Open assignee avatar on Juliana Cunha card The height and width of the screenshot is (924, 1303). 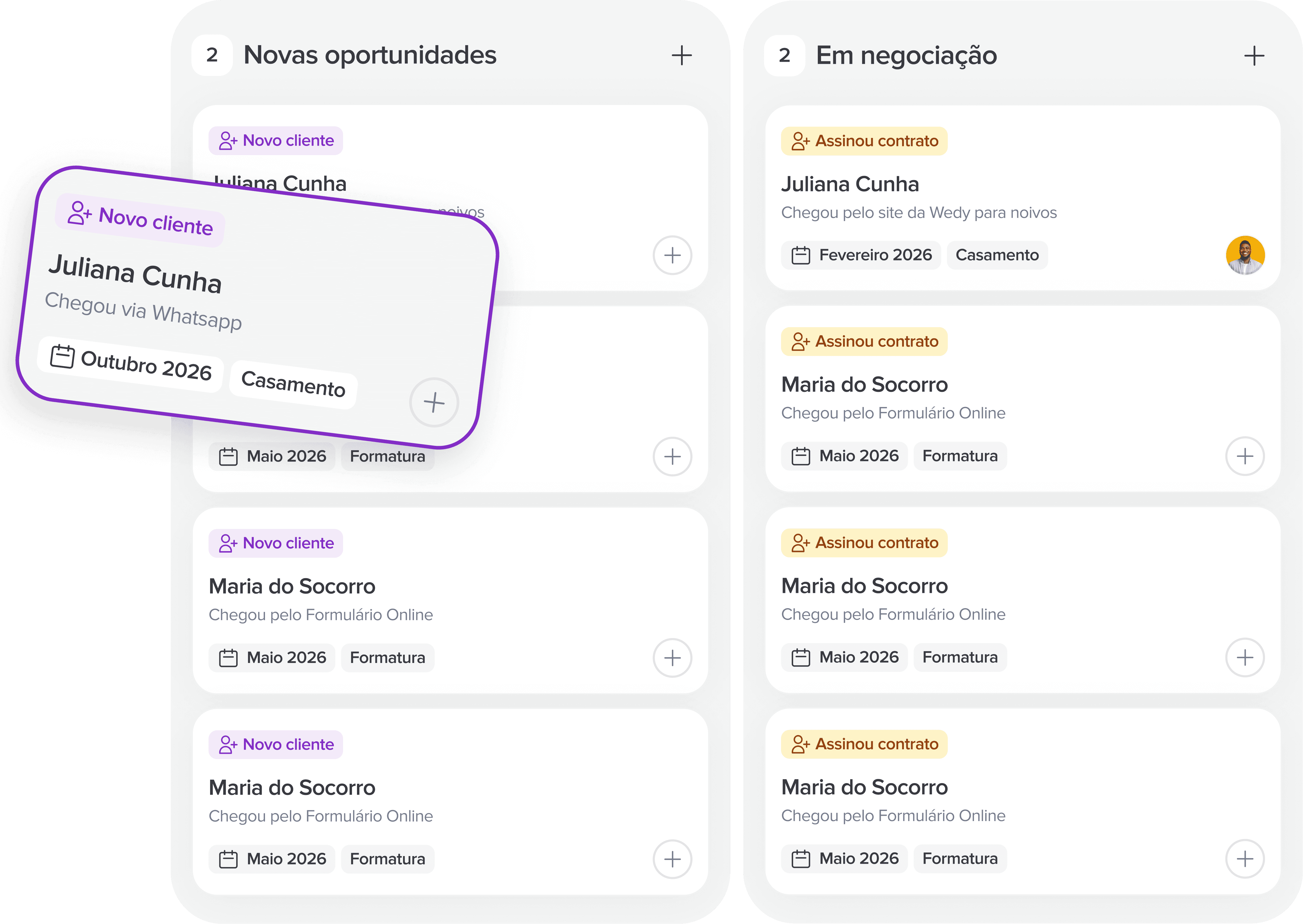(x=1245, y=255)
